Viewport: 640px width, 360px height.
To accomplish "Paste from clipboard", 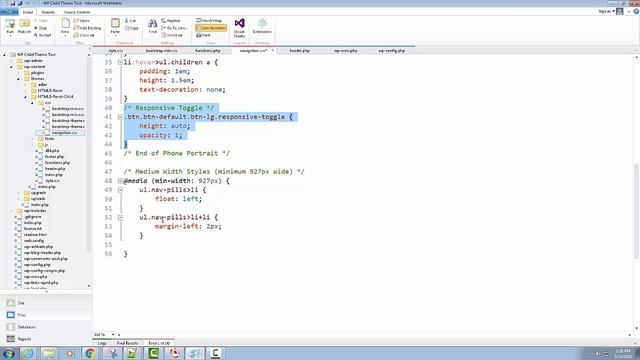I will point(115,27).
